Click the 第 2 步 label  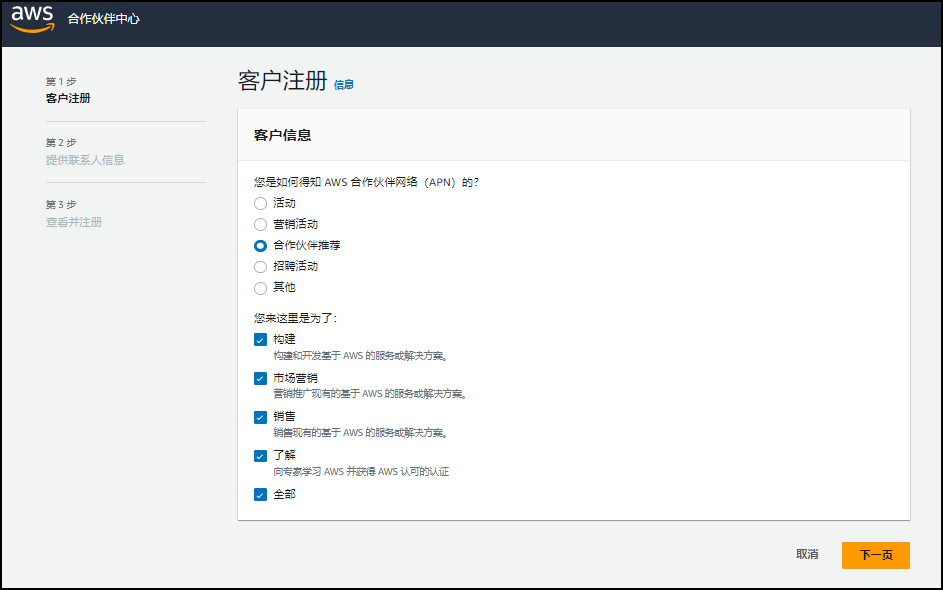point(61,143)
